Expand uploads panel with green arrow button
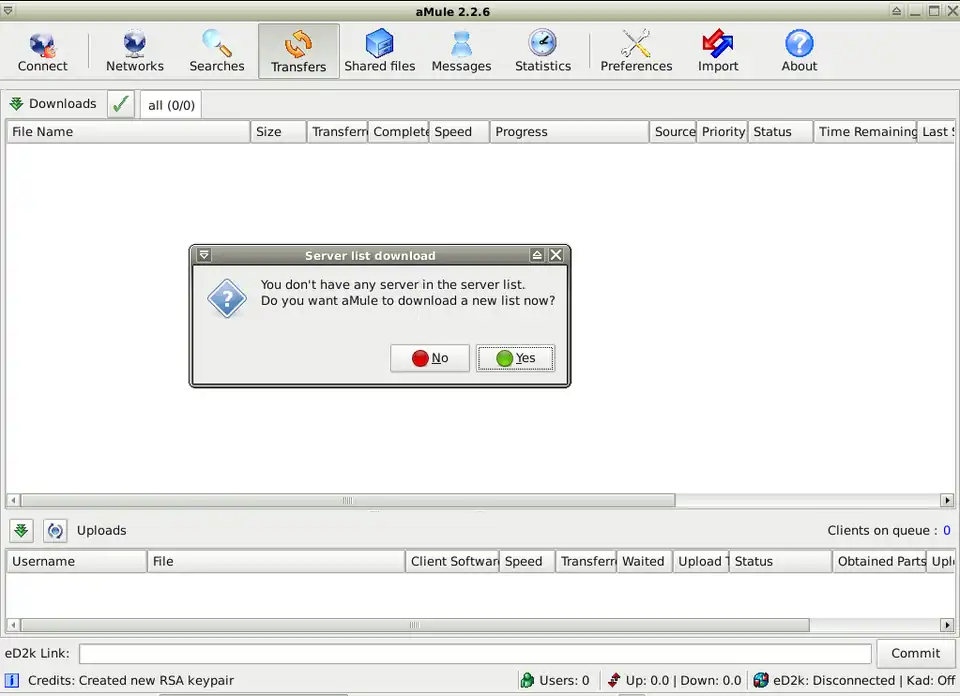 coord(21,531)
